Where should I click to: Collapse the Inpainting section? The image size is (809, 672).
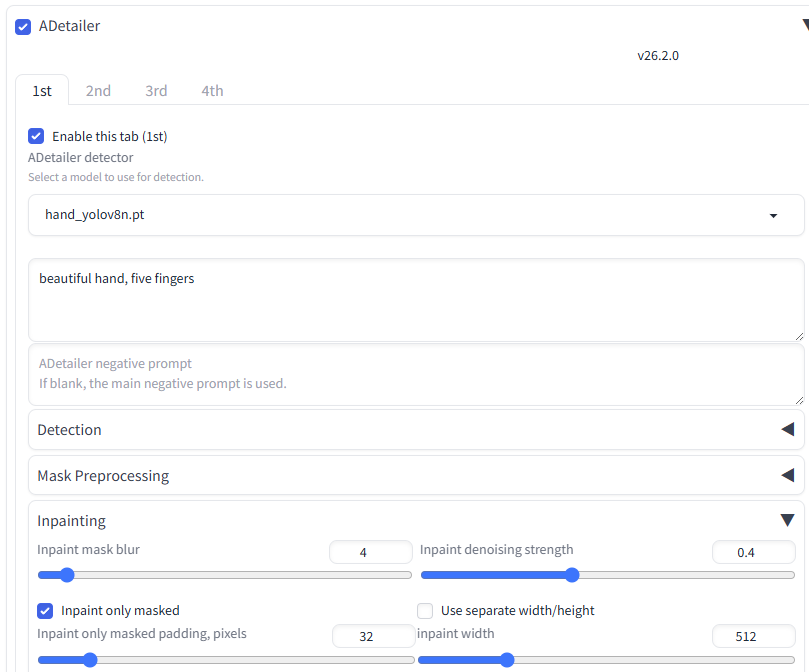coord(416,521)
